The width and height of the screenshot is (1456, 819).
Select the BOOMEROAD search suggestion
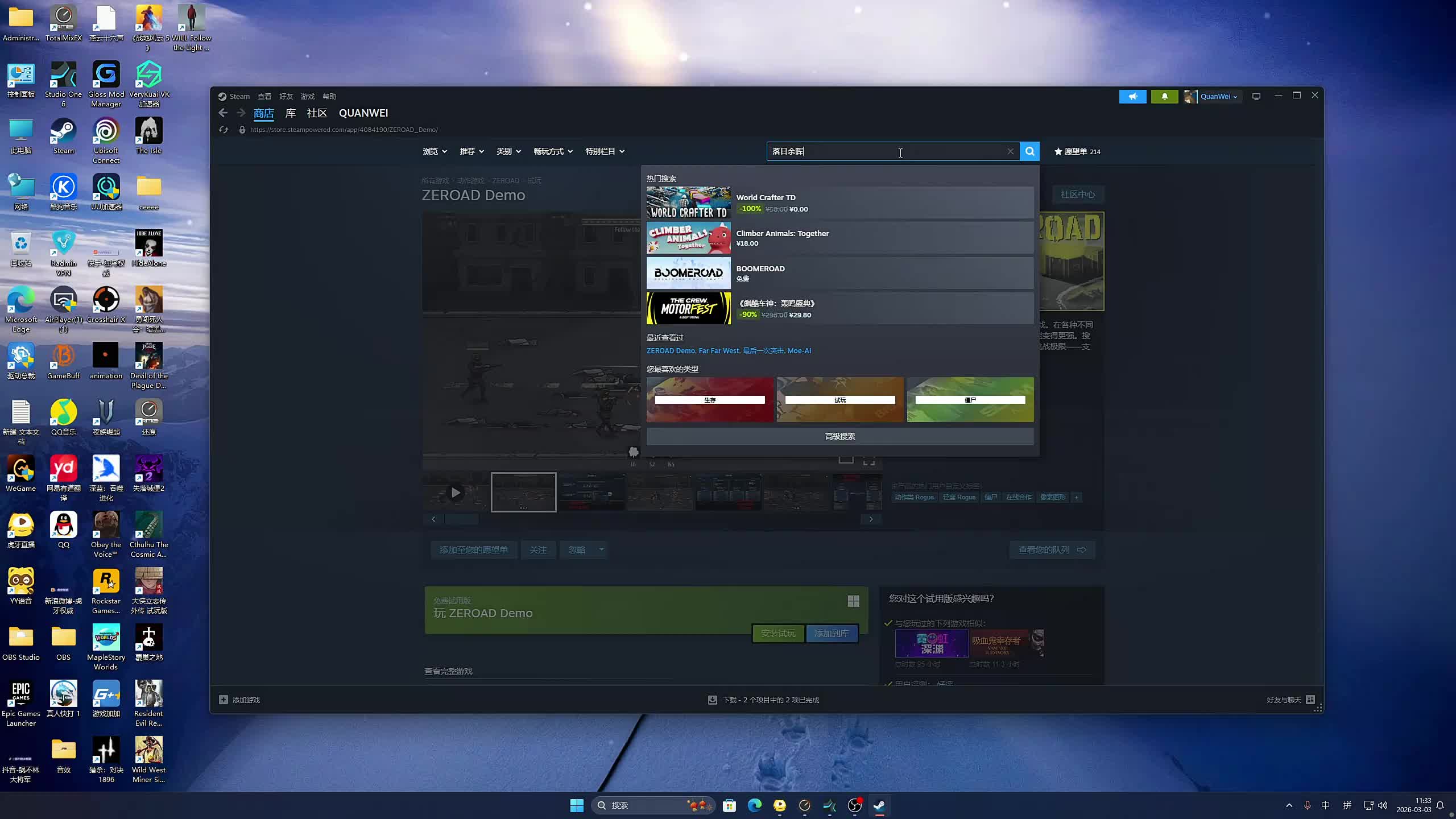pos(839,273)
